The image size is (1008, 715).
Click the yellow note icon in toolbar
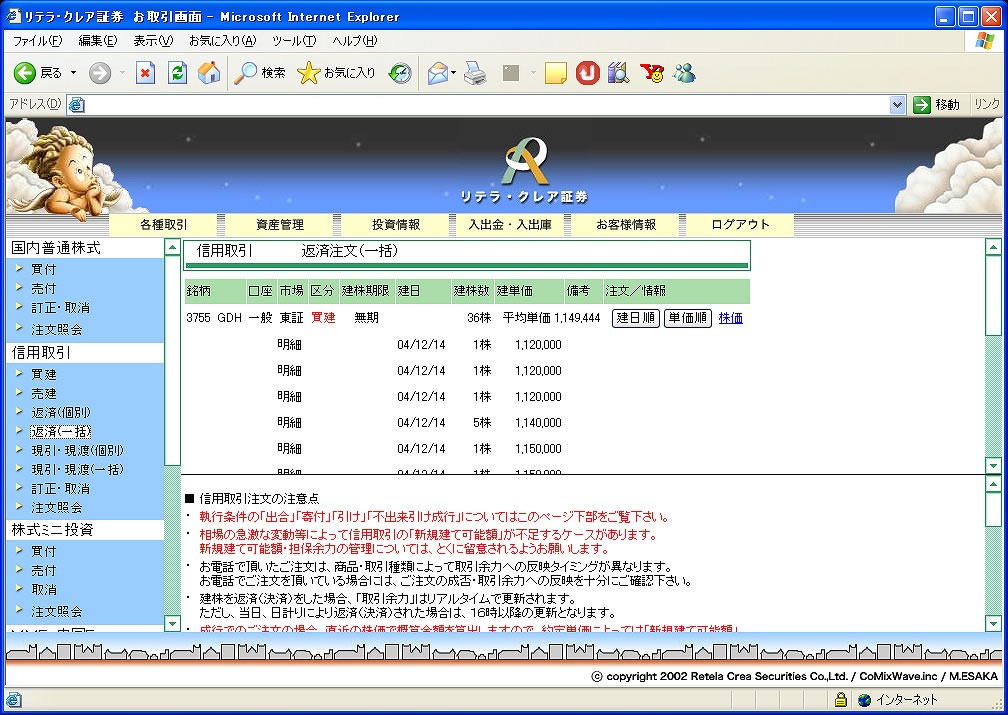(x=555, y=73)
